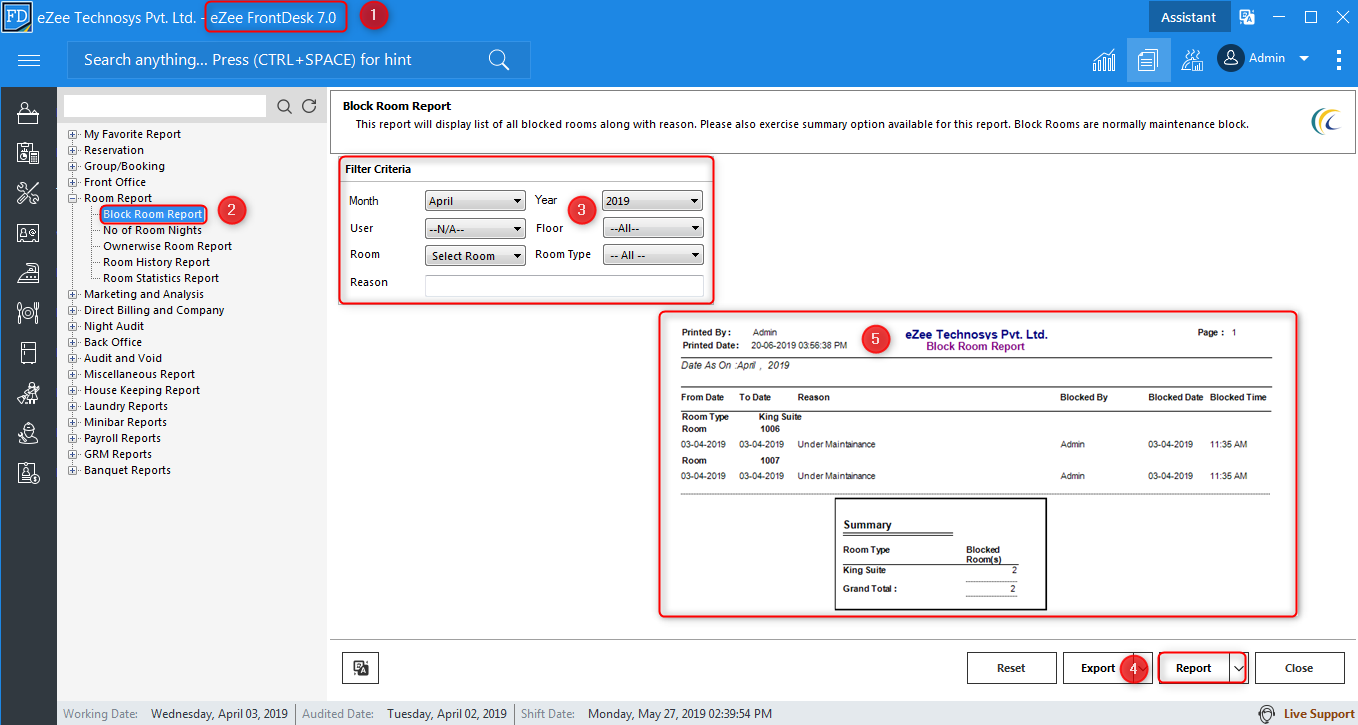
Task: Click the Block Room Report preview thumbnail
Action: 977,463
